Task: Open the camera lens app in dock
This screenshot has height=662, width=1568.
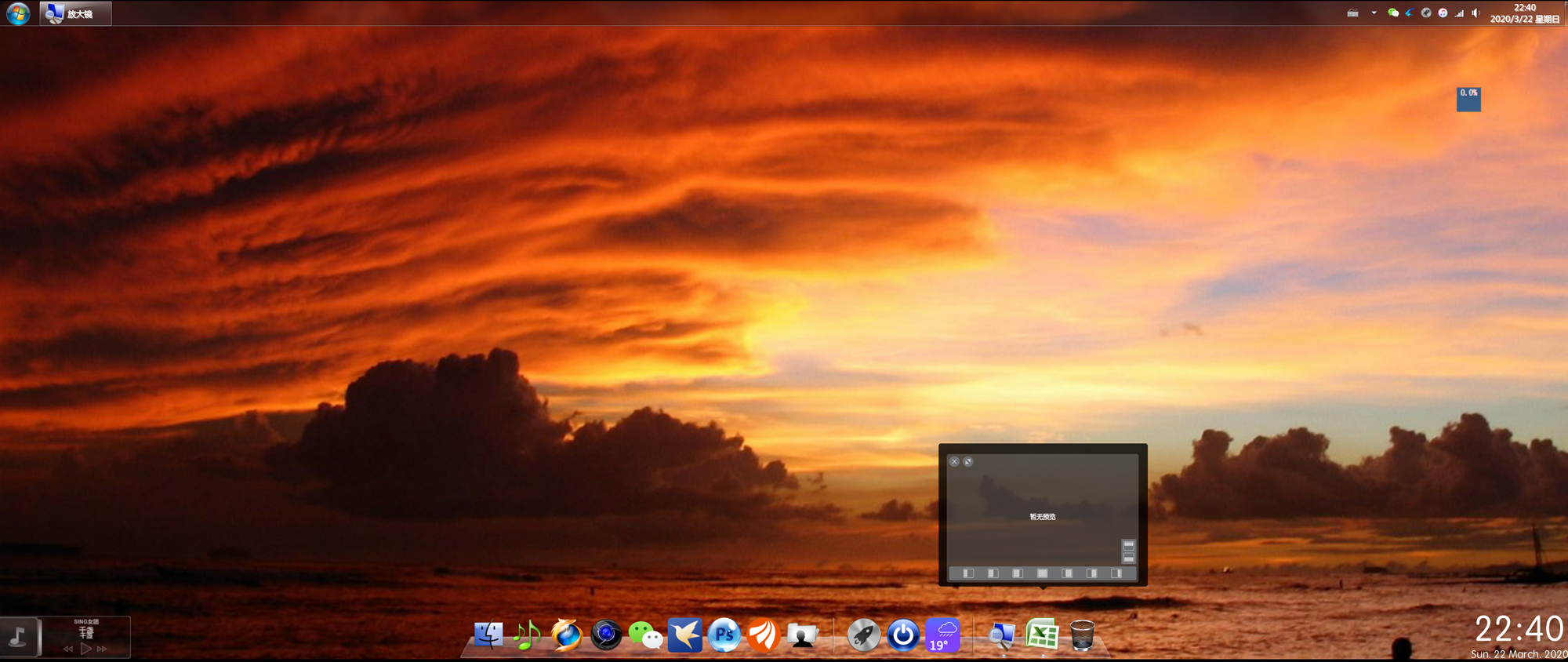Action: (605, 635)
